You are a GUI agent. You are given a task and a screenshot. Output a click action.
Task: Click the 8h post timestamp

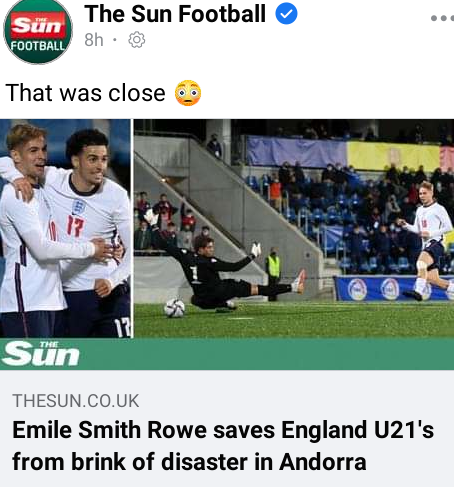pos(94,40)
